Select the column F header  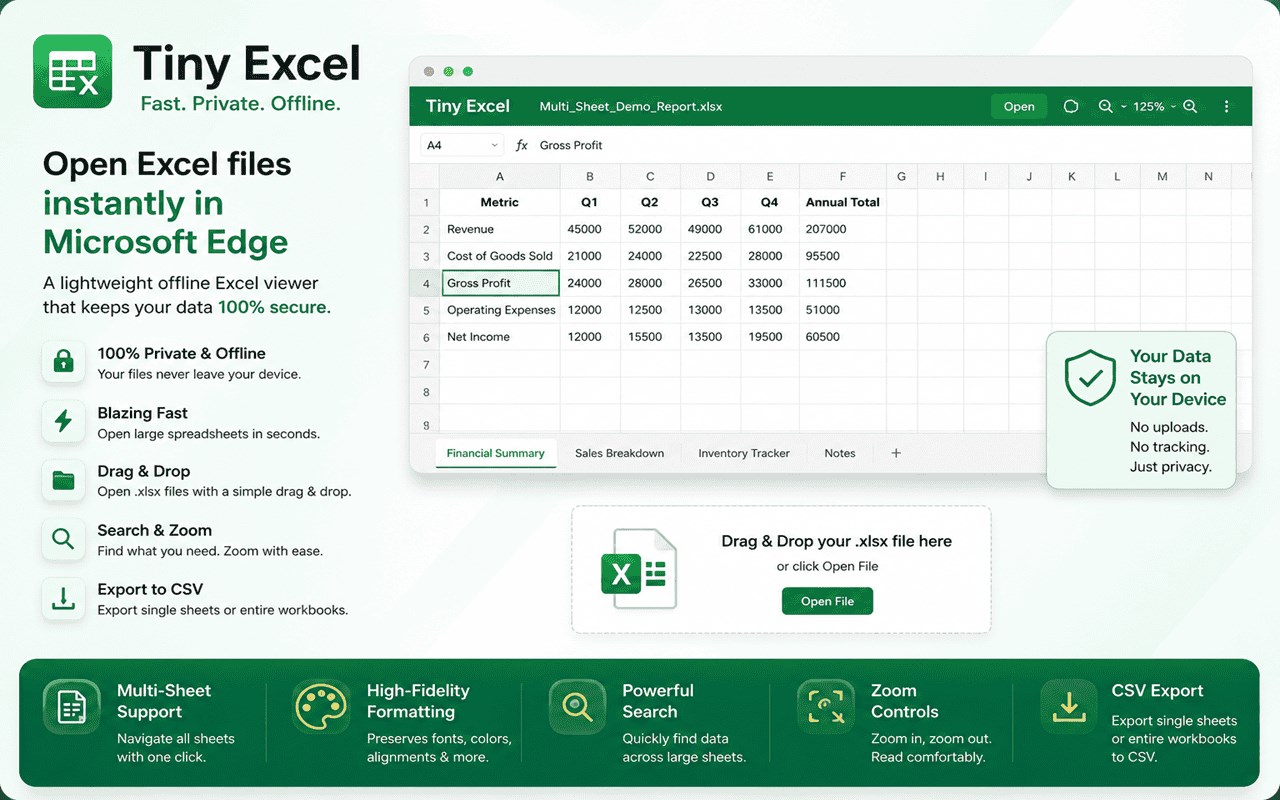[843, 176]
